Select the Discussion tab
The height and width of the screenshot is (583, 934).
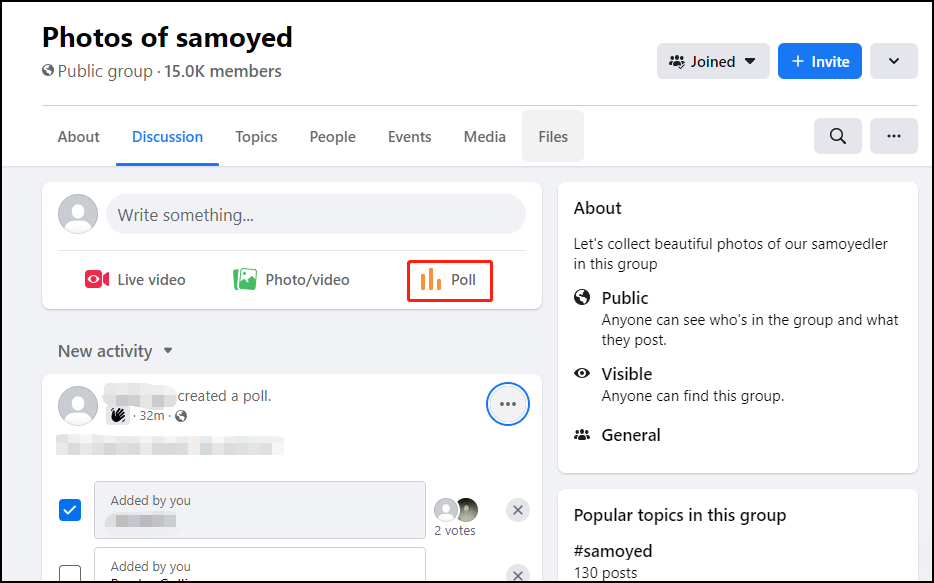pyautogui.click(x=167, y=136)
